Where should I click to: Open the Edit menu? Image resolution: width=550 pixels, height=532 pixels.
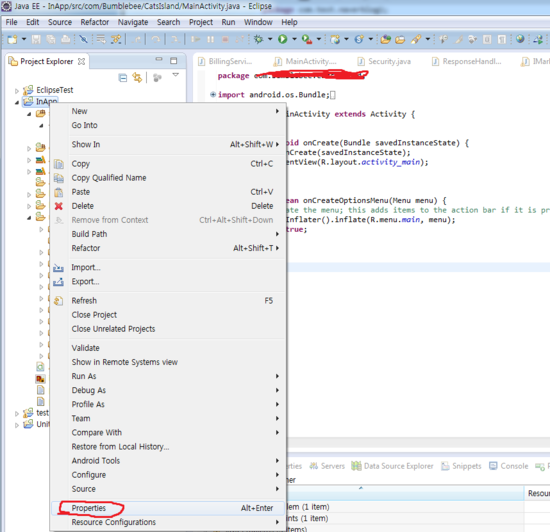[x=33, y=22]
